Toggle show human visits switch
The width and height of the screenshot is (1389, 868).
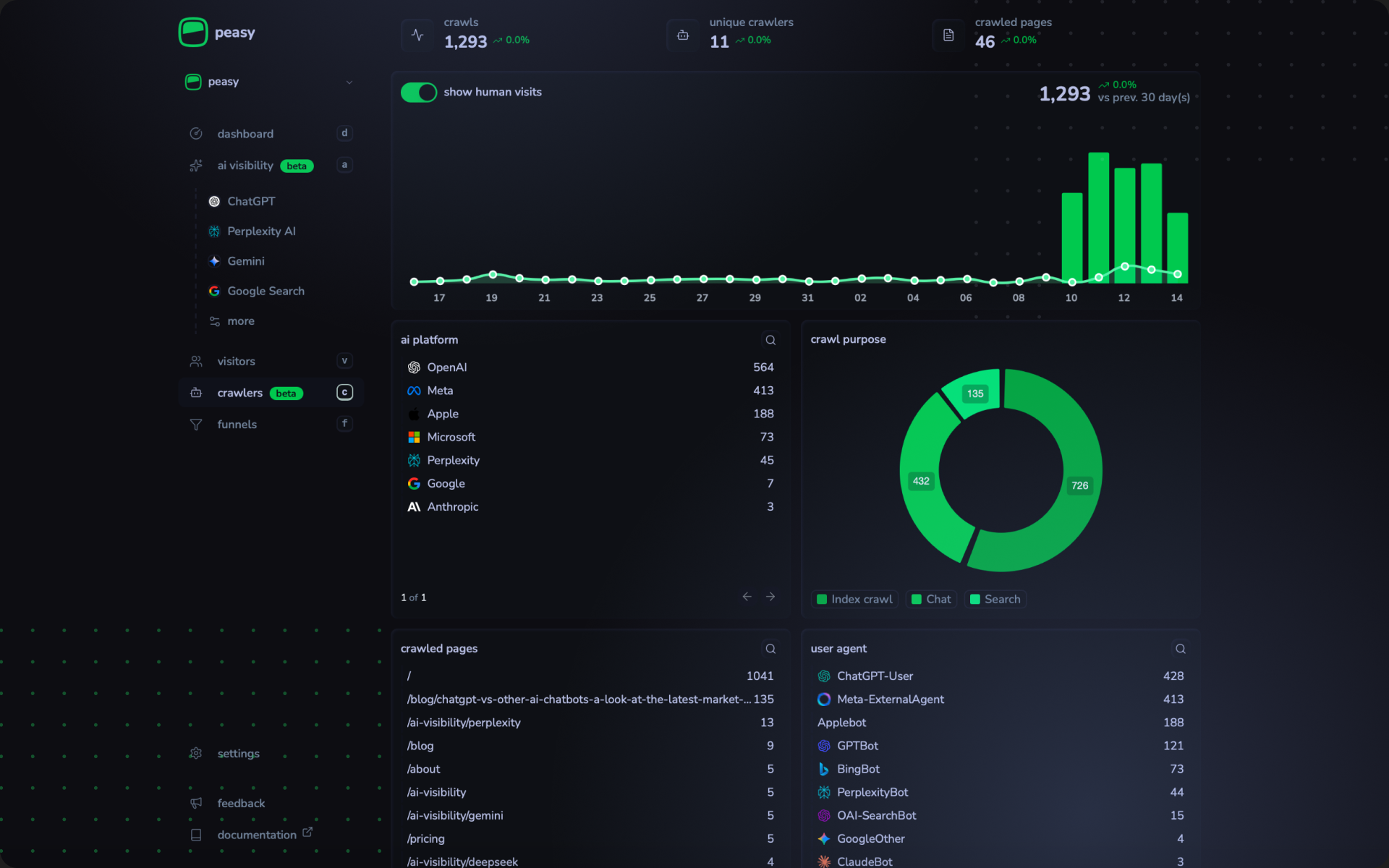pos(419,93)
